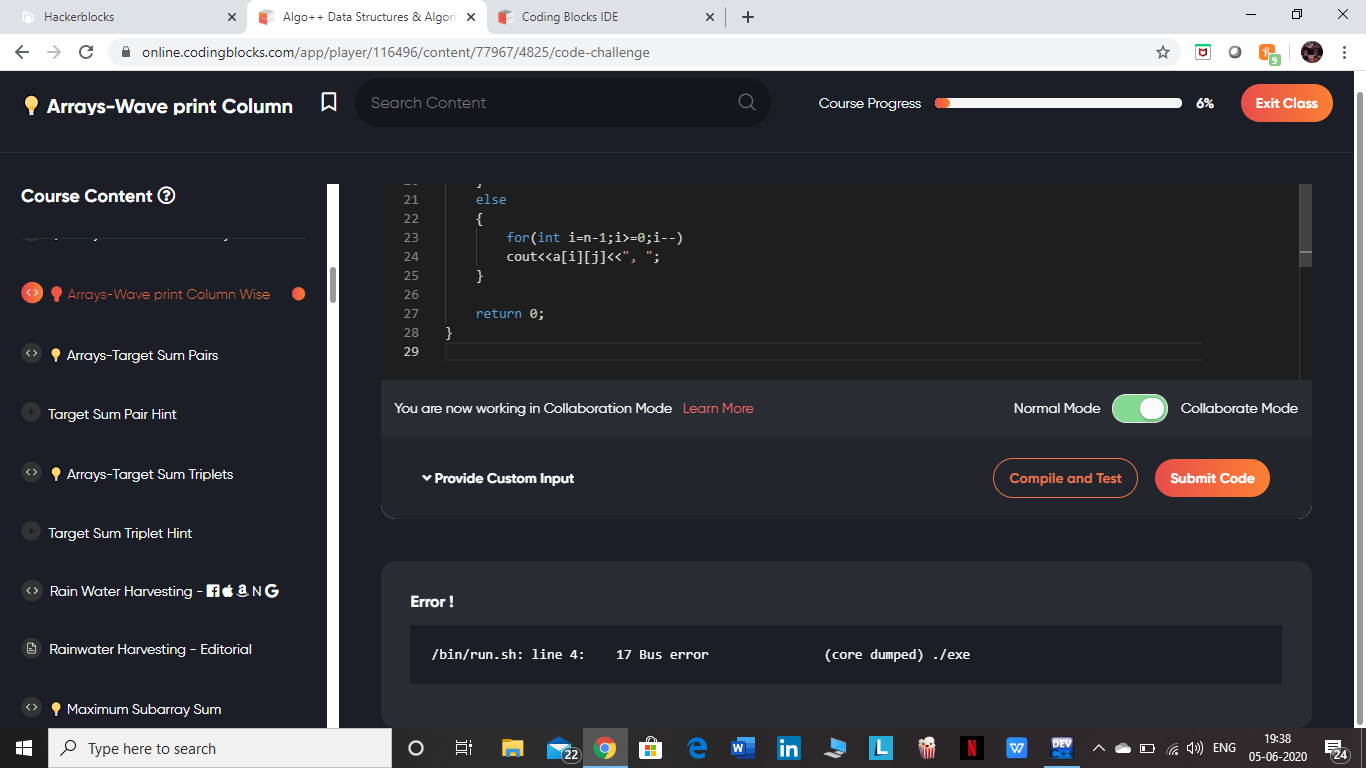Click play icon for Target Sum Pair Hint
Screen dimensions: 1366x768
point(31,413)
